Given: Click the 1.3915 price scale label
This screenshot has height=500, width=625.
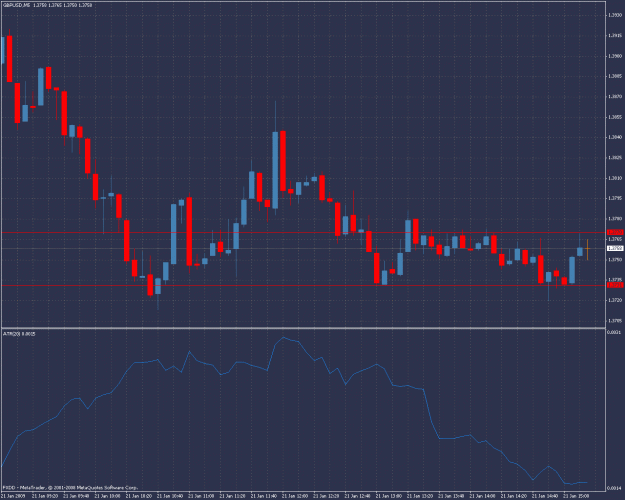Looking at the screenshot, I should pyautogui.click(x=615, y=35).
